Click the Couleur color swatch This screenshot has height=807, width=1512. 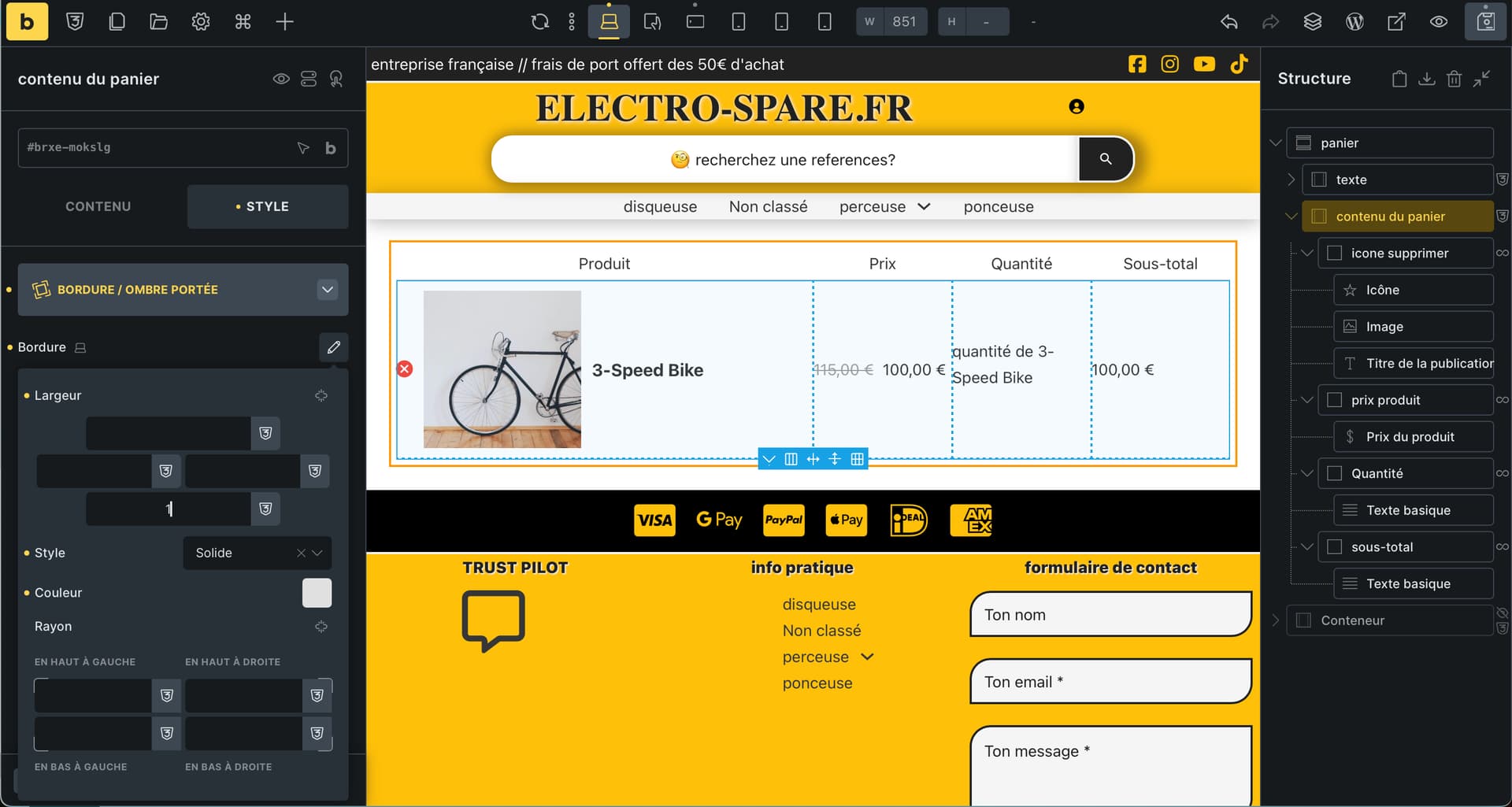(x=317, y=593)
